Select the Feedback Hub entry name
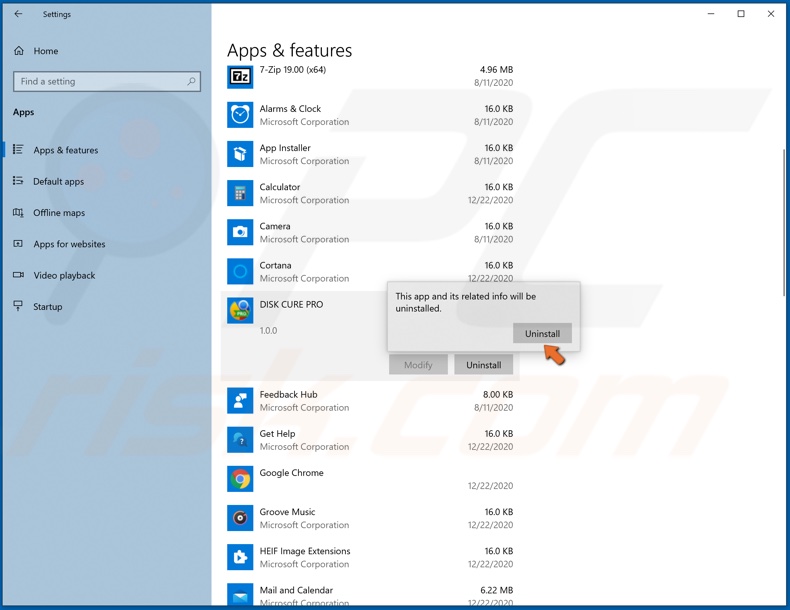790x610 pixels. coord(288,394)
